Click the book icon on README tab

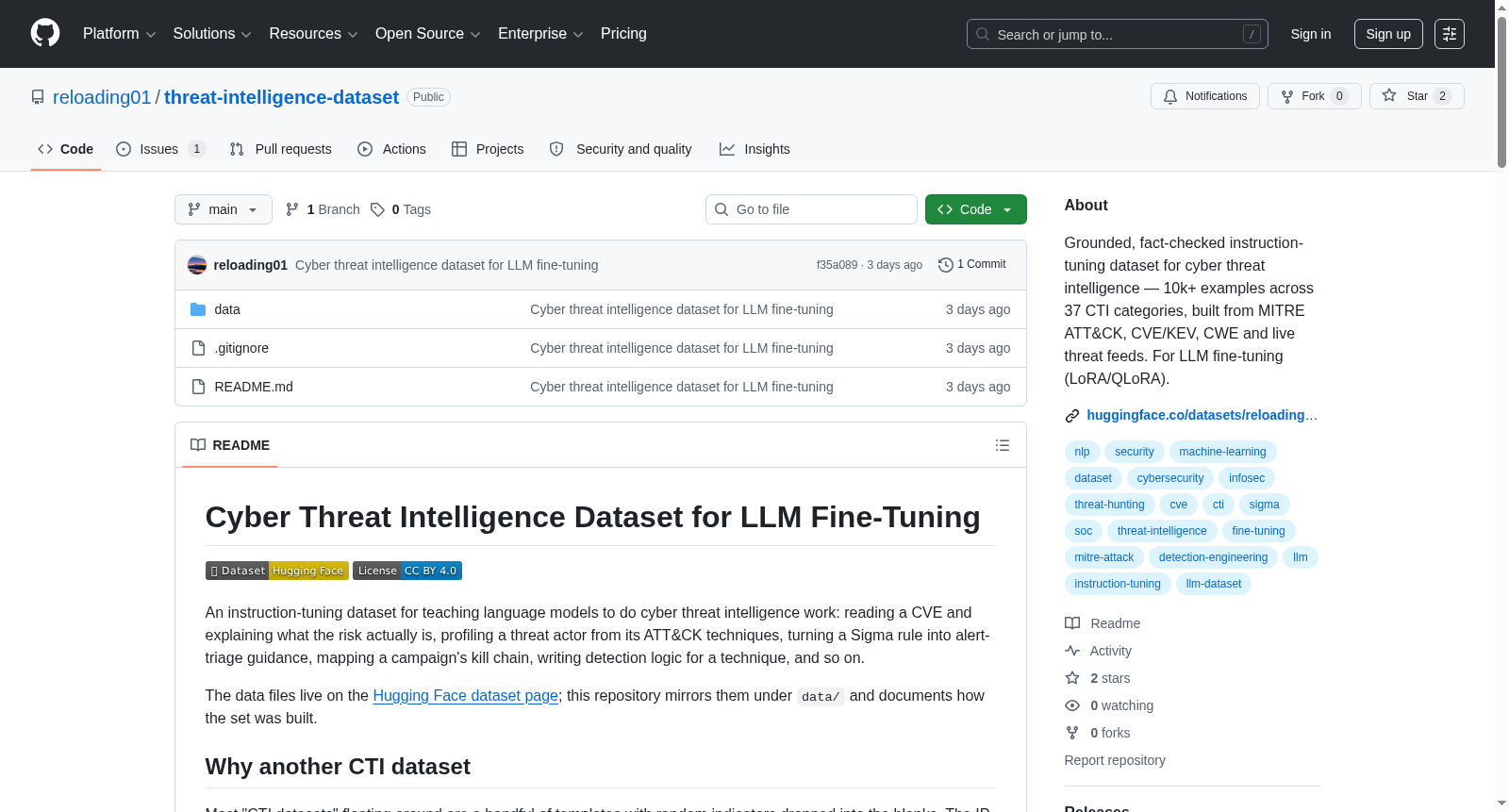coord(198,445)
